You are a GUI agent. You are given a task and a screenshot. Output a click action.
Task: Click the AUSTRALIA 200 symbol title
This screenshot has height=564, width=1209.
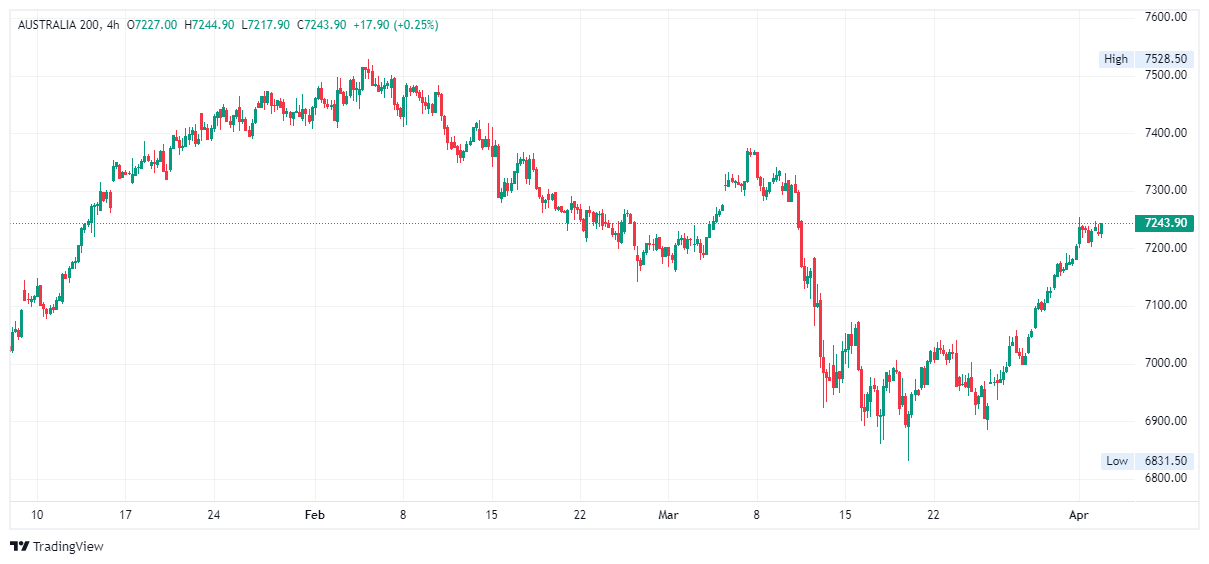(59, 24)
